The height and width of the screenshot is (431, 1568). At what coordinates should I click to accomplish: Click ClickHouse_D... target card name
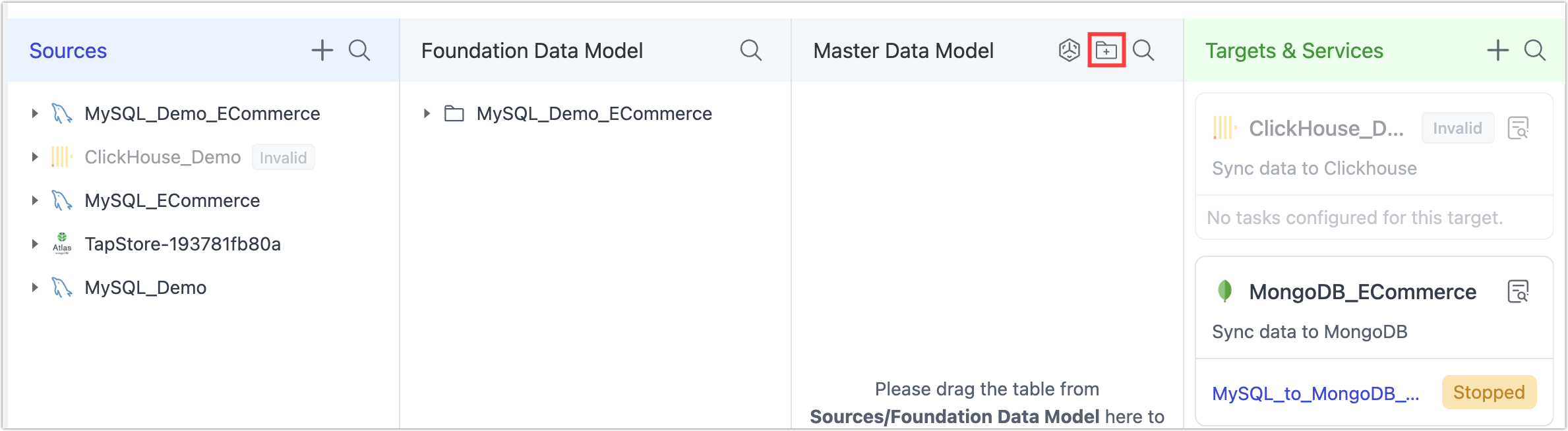(x=1326, y=128)
